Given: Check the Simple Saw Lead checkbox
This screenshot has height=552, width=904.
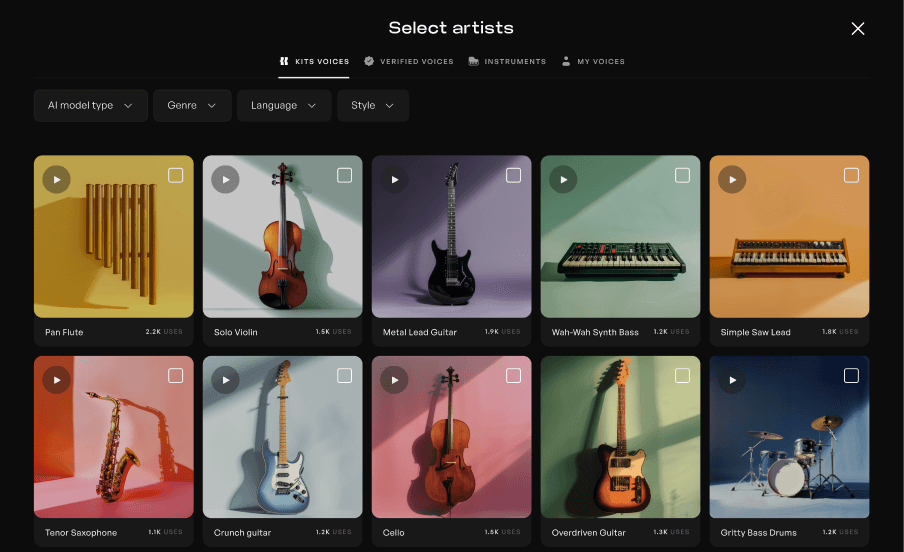Looking at the screenshot, I should tap(851, 175).
